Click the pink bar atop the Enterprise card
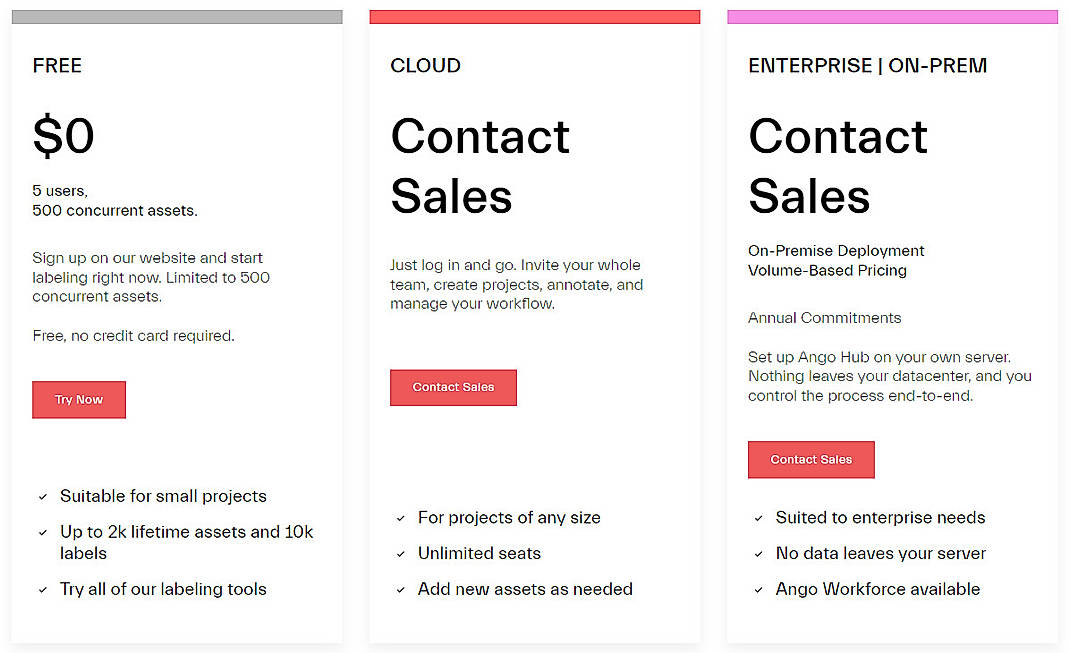This screenshot has width=1070, height=653. tap(892, 15)
